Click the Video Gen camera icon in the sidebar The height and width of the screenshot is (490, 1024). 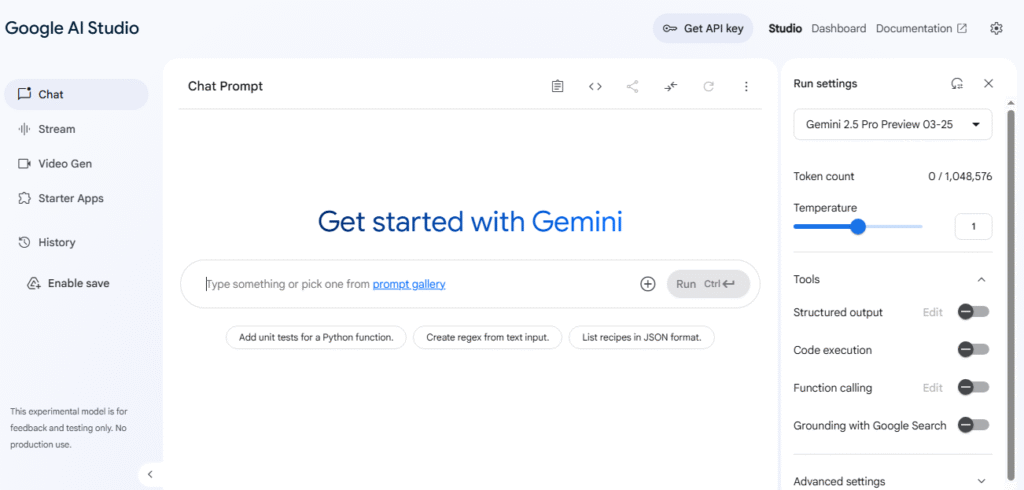[24, 163]
